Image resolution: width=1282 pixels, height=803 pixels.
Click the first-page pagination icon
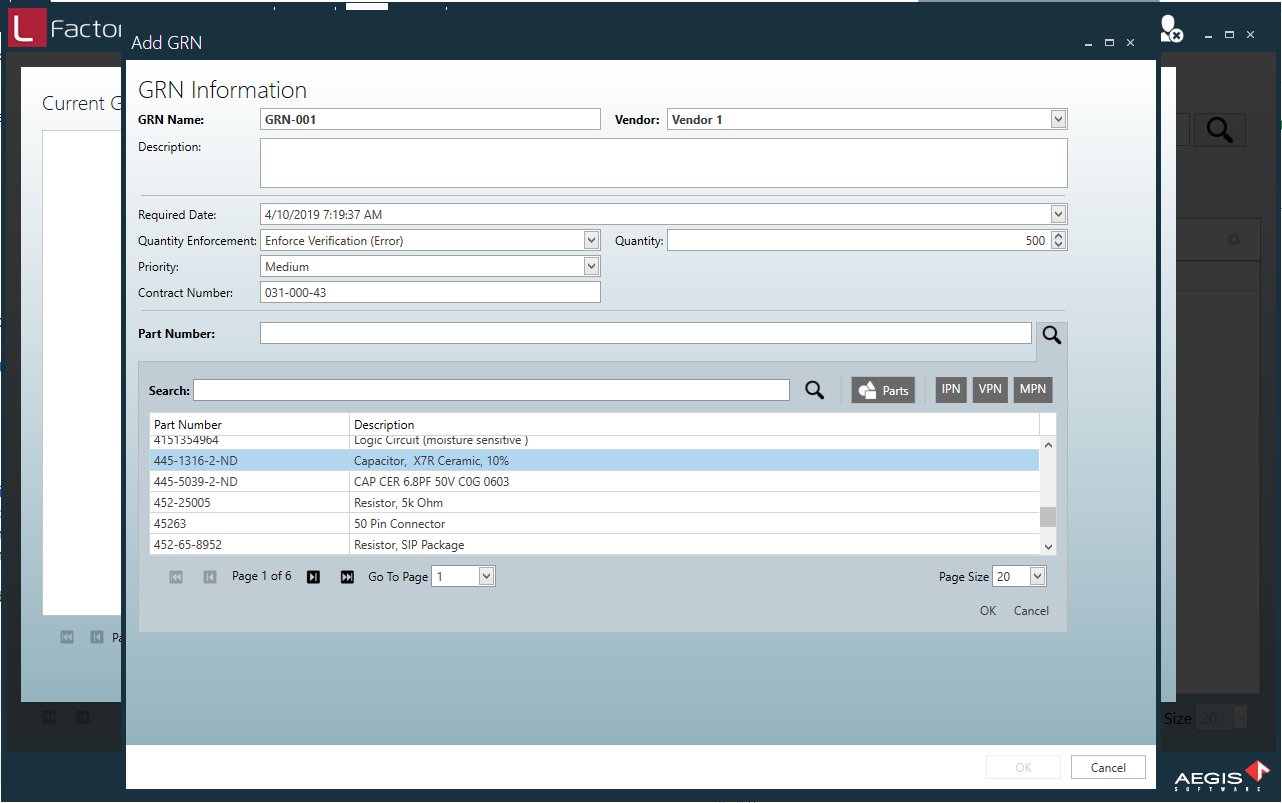pos(176,576)
